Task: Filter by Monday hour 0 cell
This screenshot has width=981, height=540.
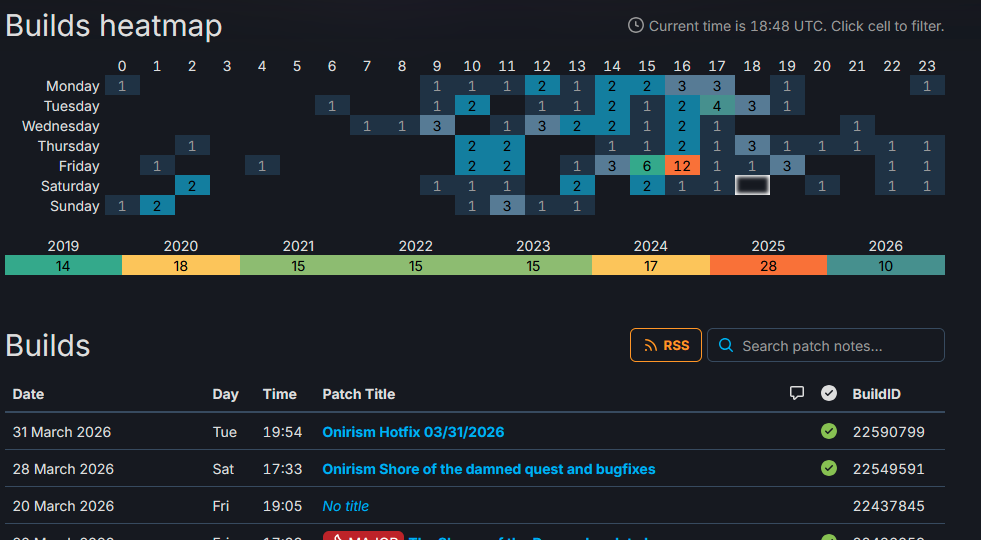Action: 122,86
